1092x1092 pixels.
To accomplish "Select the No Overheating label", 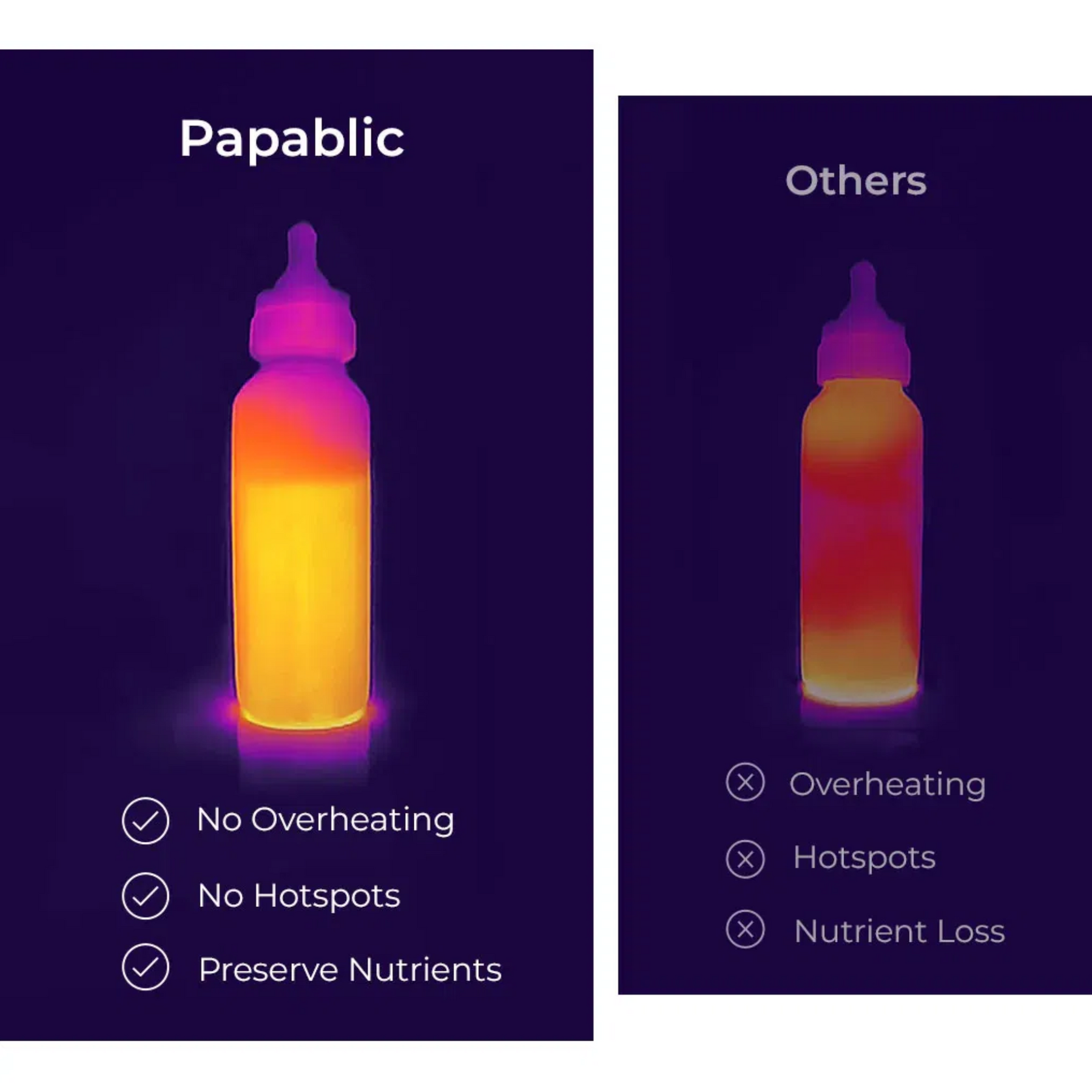I will click(x=325, y=820).
